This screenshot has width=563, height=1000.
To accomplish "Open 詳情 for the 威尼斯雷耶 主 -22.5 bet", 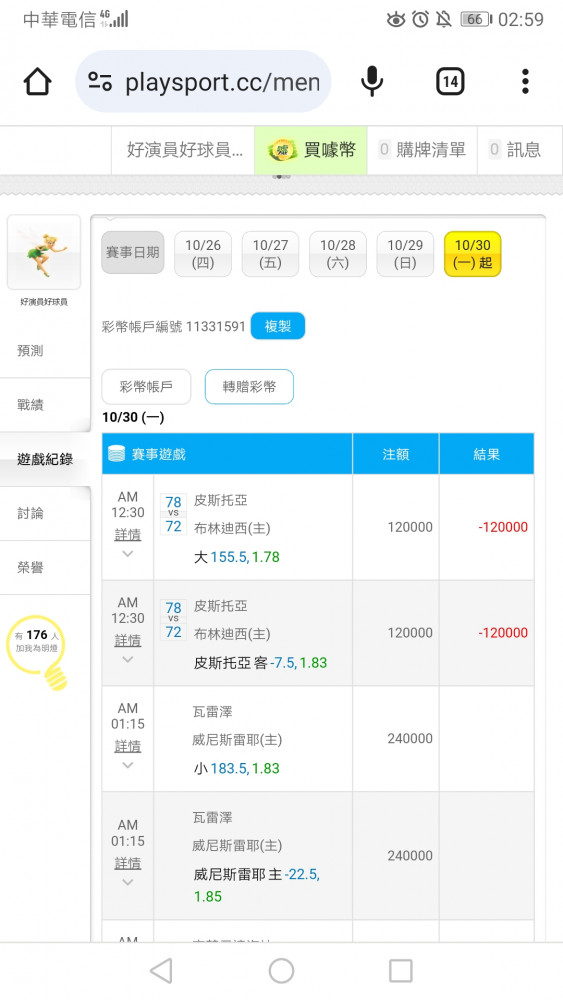I will pyautogui.click(x=128, y=864).
